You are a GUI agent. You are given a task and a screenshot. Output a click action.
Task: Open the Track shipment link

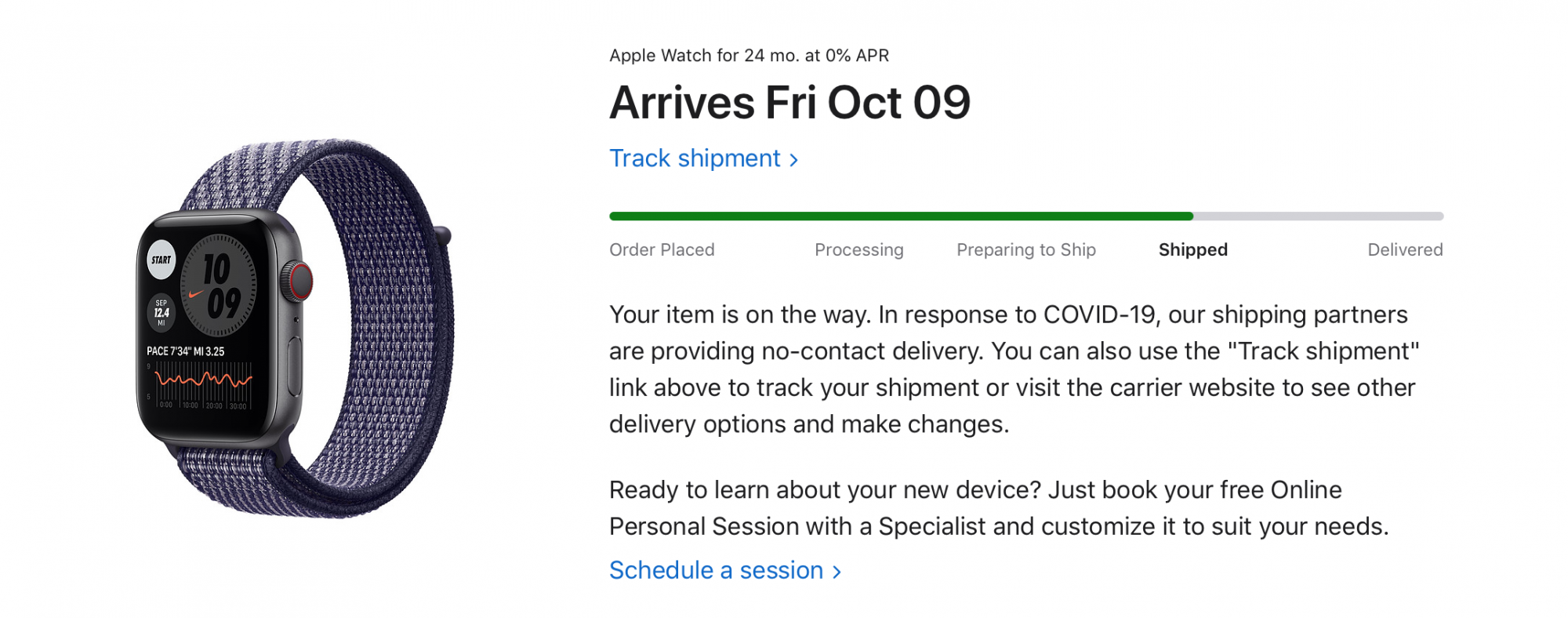703,158
